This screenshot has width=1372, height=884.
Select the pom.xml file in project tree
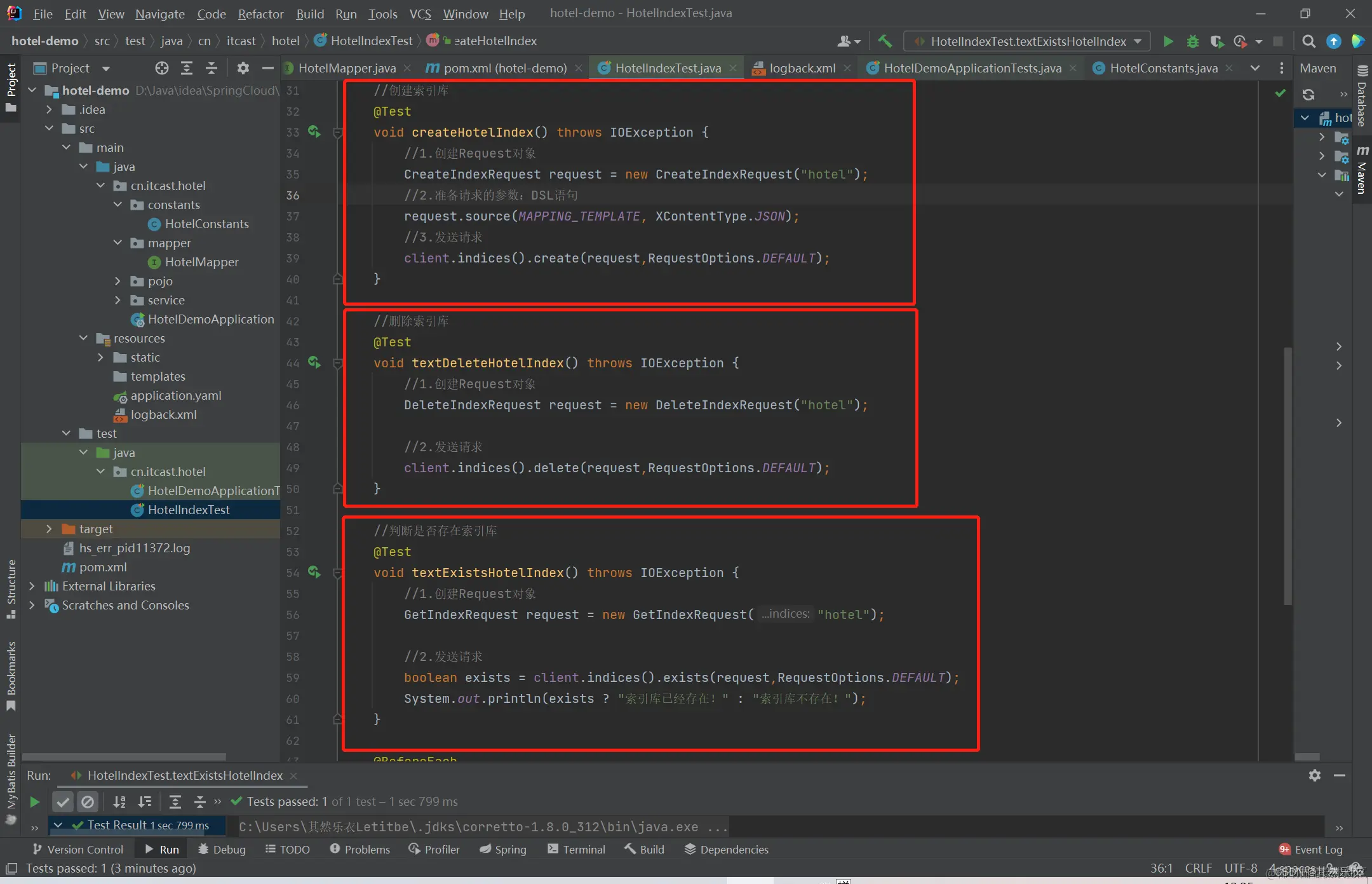(102, 567)
